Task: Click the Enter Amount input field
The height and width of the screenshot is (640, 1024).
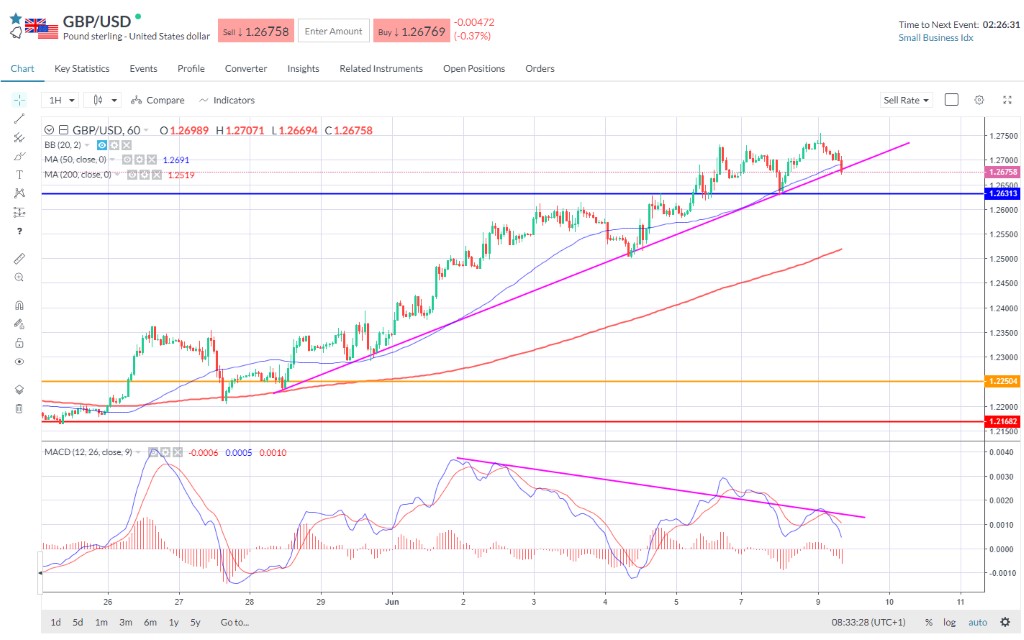Action: (334, 31)
